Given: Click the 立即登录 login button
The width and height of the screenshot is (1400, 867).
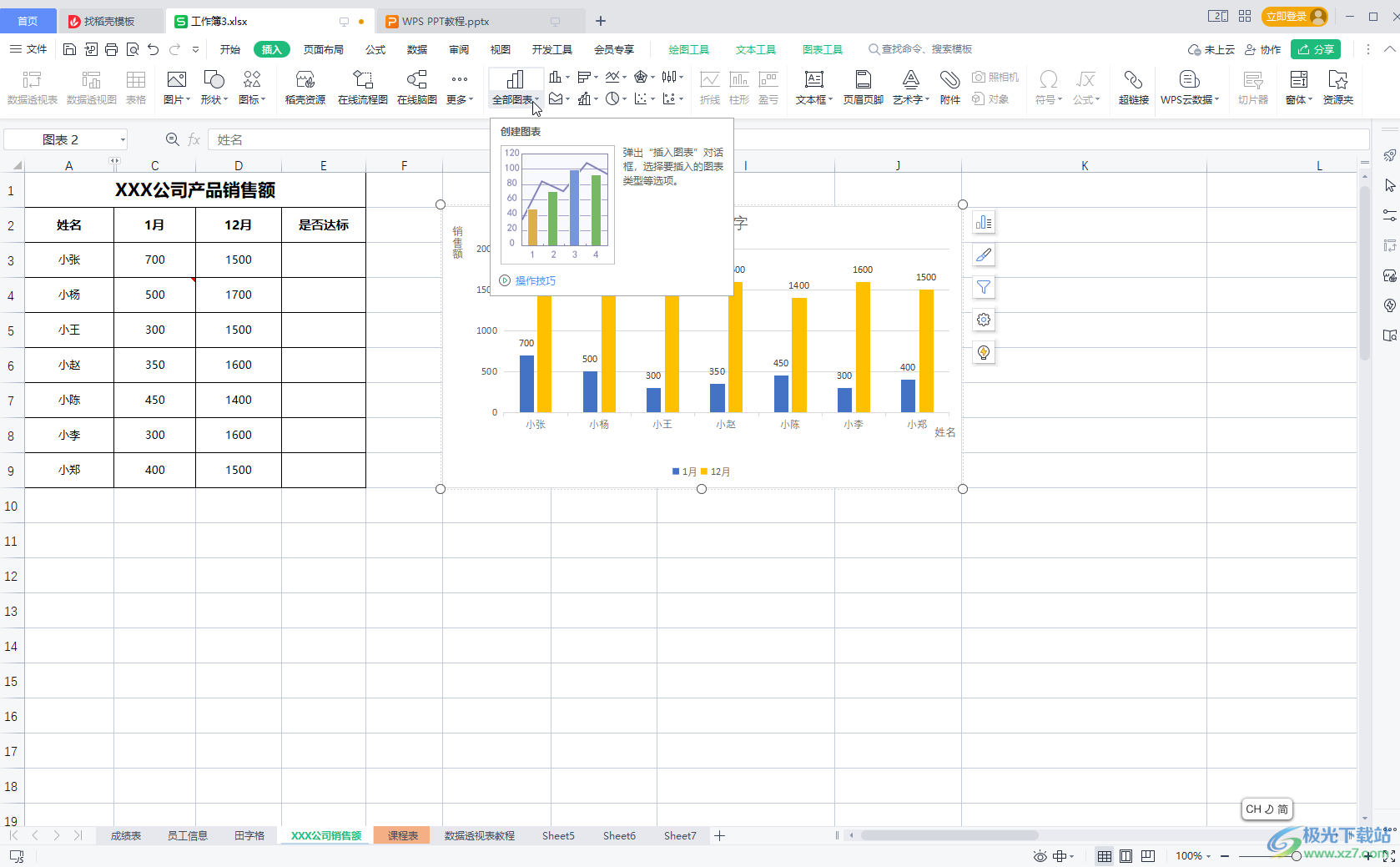Looking at the screenshot, I should tap(1295, 16).
